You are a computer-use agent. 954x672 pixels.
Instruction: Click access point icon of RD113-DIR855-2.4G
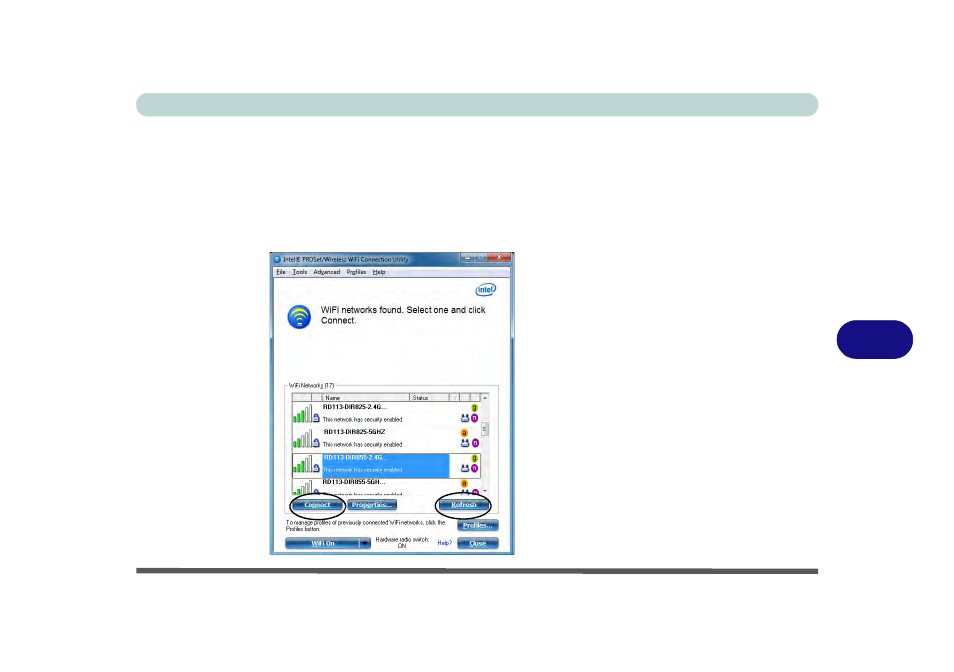(x=465, y=468)
